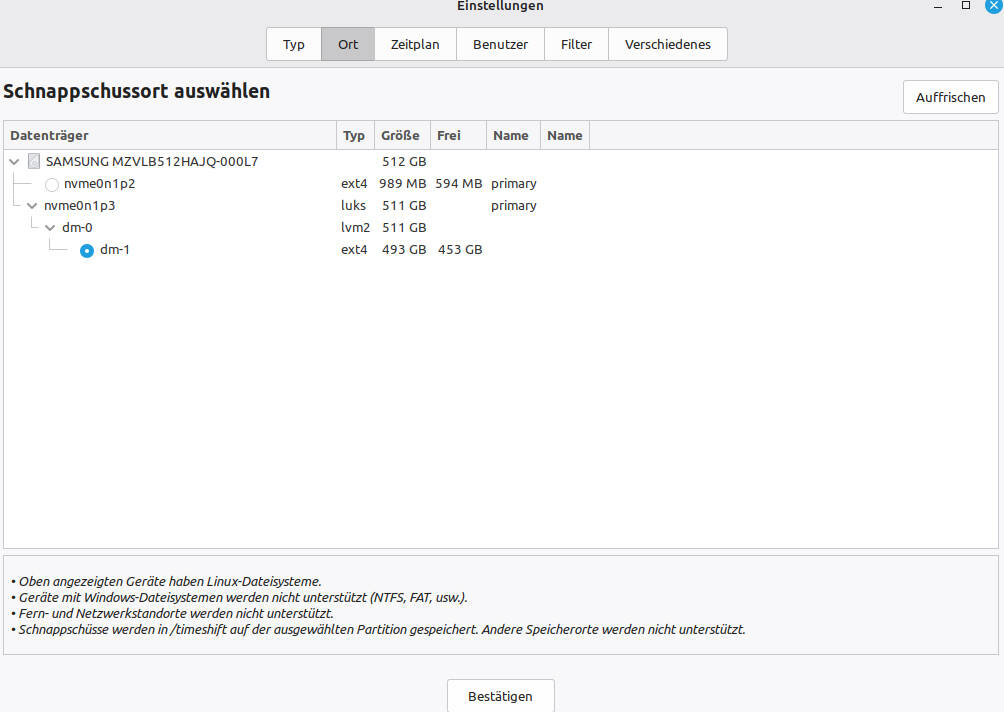Collapse the SAMSUNG MZVLB512HAJQ disk tree
The image size is (1004, 712).
tap(14, 162)
